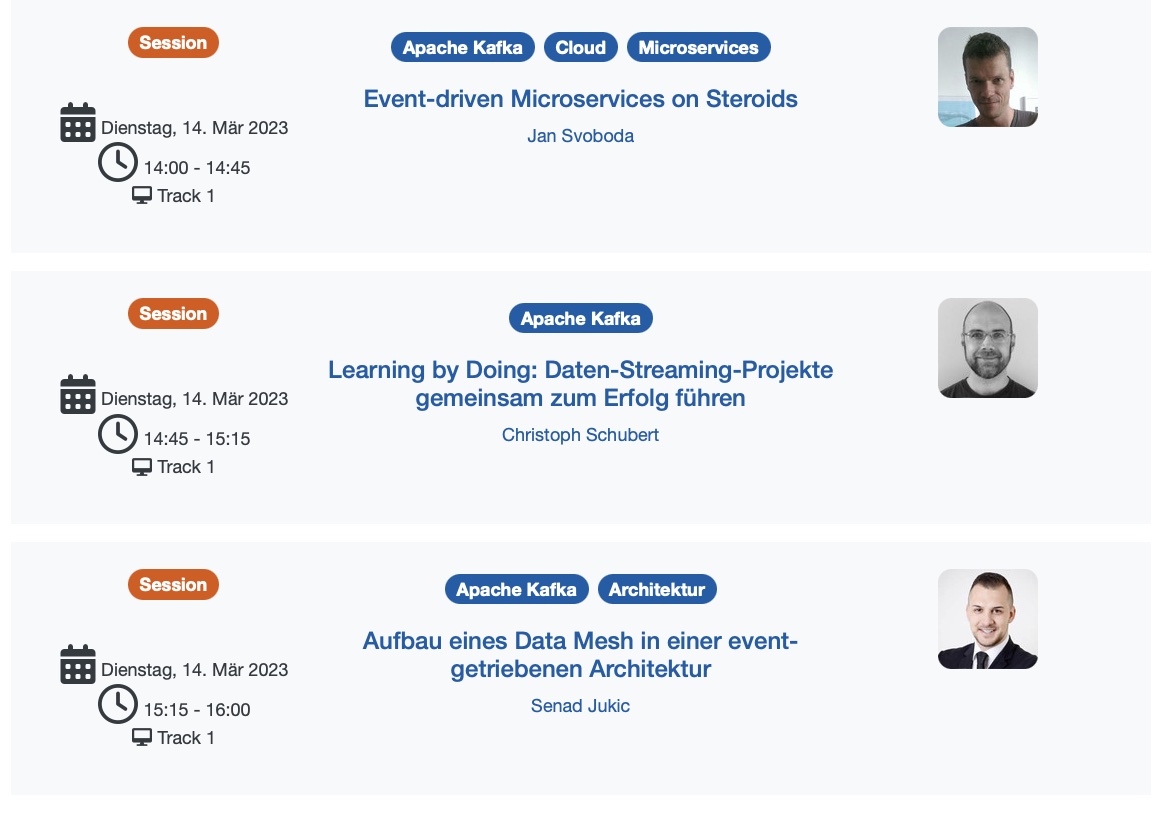Image resolution: width=1170 pixels, height=818 pixels.
Task: Open speaker Jan Svoboda's profile link
Action: (x=581, y=136)
